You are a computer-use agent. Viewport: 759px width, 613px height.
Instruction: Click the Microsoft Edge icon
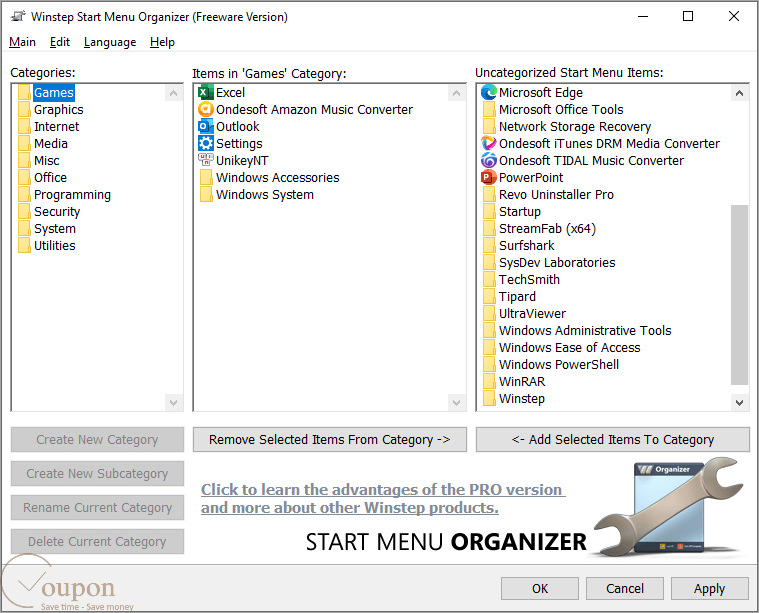click(x=489, y=92)
